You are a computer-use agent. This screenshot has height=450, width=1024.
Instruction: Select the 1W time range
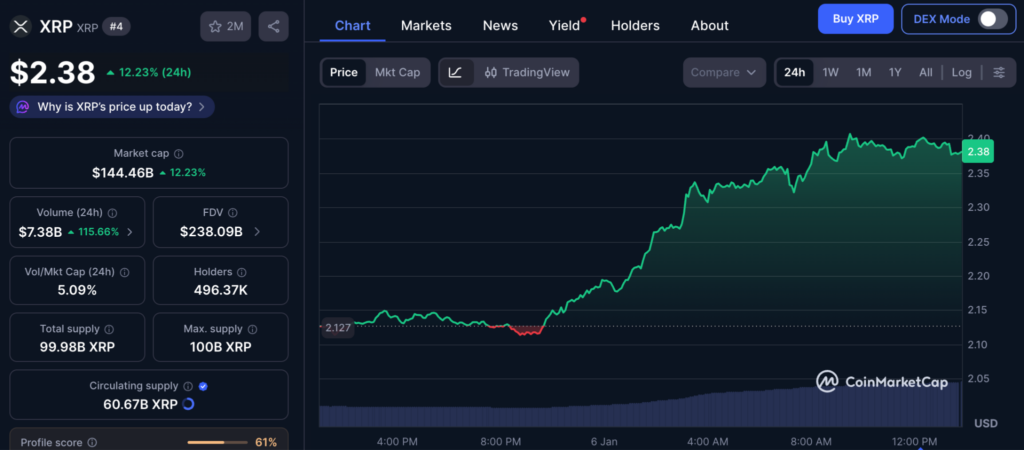[x=830, y=72]
